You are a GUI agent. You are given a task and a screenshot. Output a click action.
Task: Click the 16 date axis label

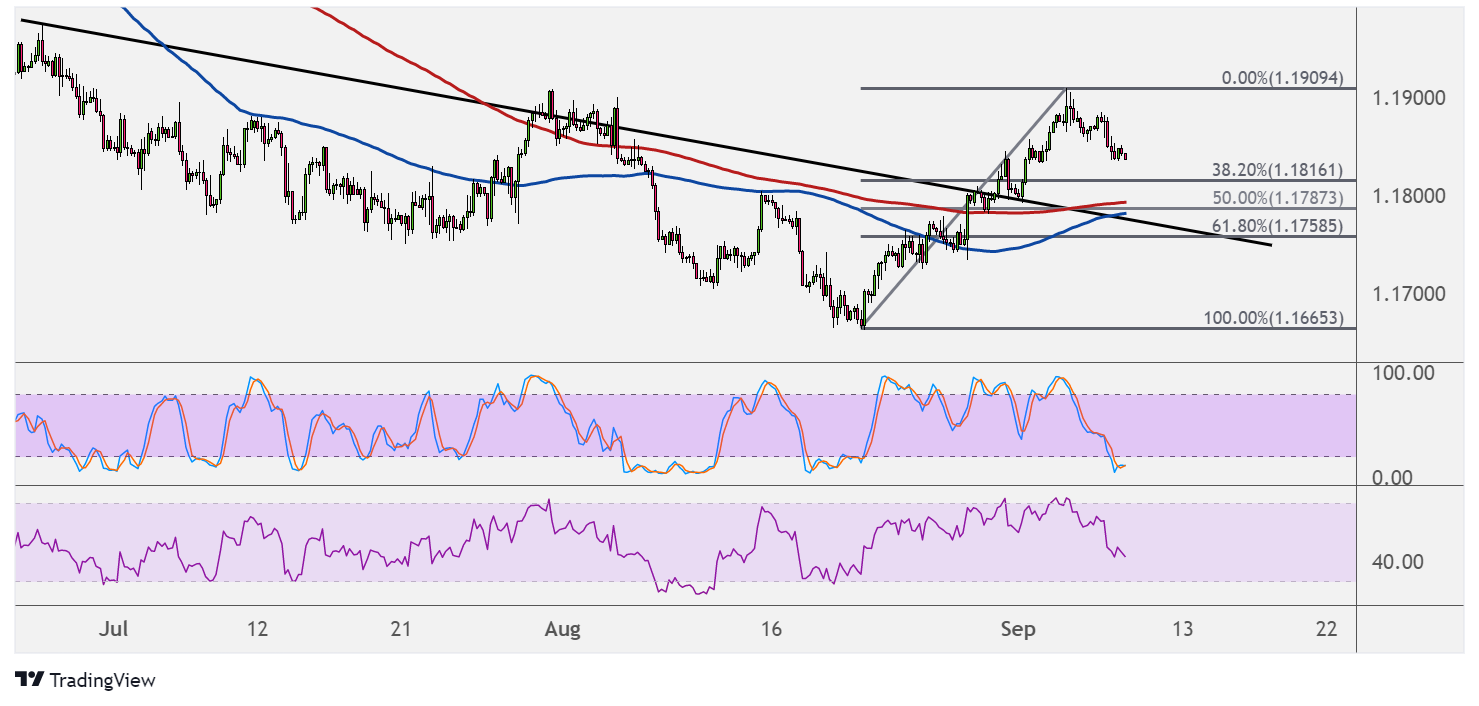pyautogui.click(x=770, y=629)
